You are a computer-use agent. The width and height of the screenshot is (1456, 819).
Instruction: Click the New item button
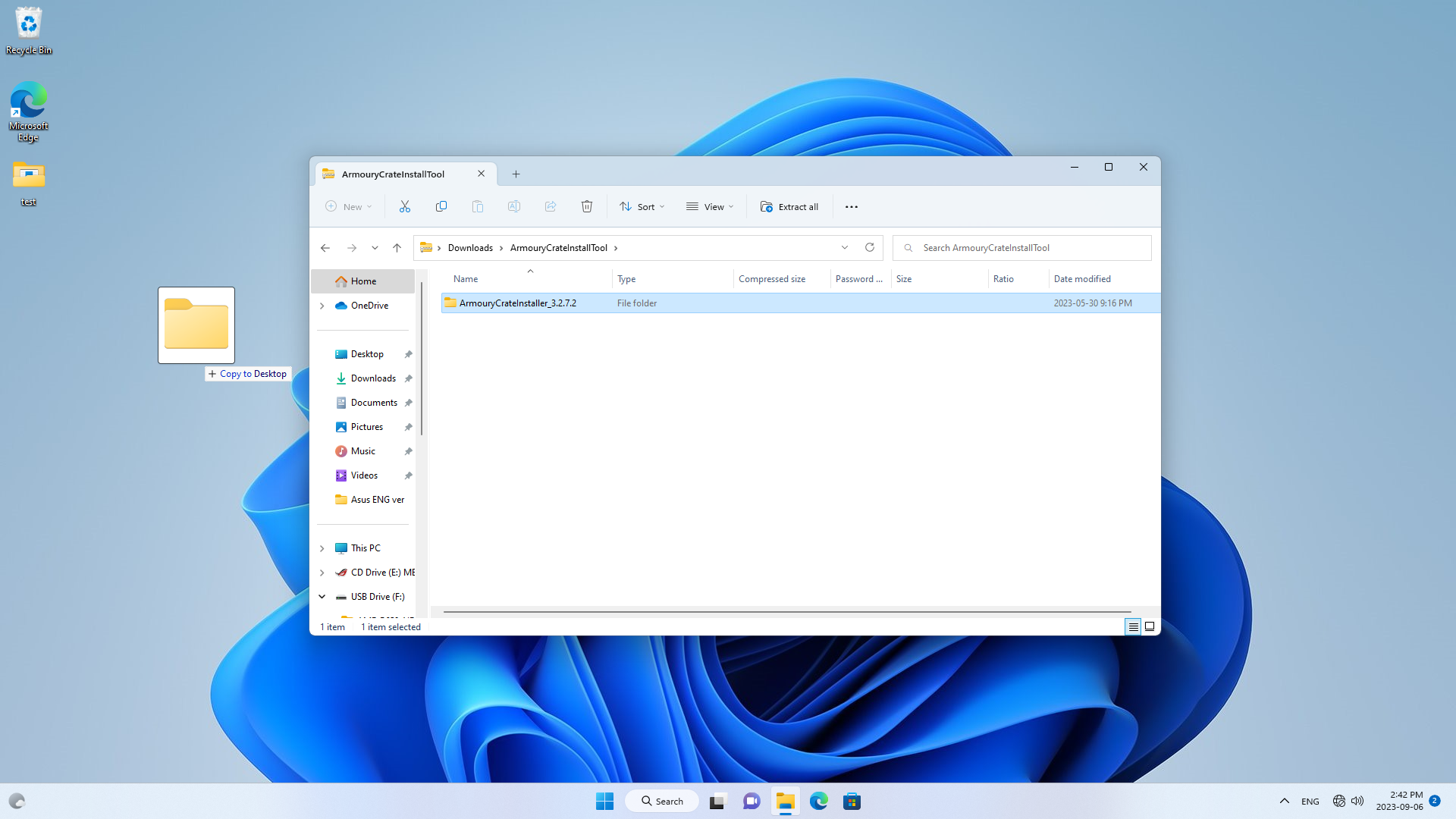tap(349, 206)
